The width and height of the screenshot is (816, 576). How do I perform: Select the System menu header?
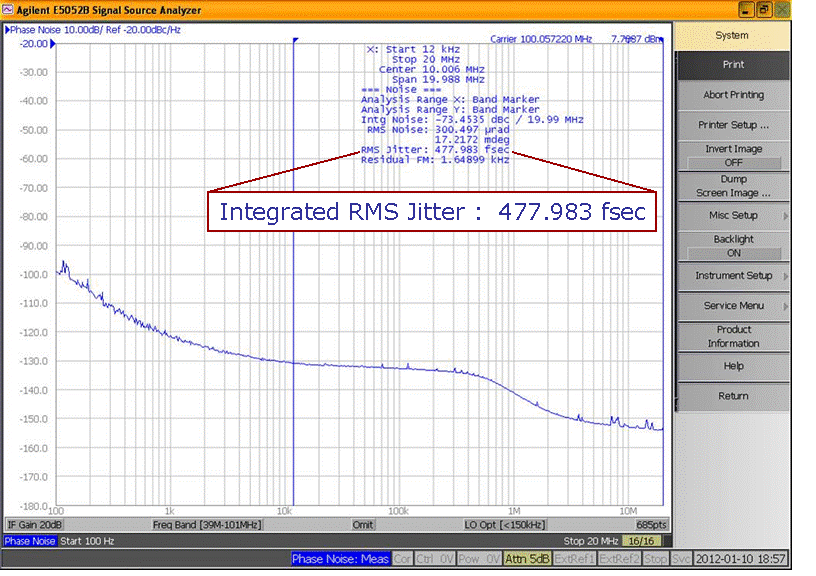732,36
